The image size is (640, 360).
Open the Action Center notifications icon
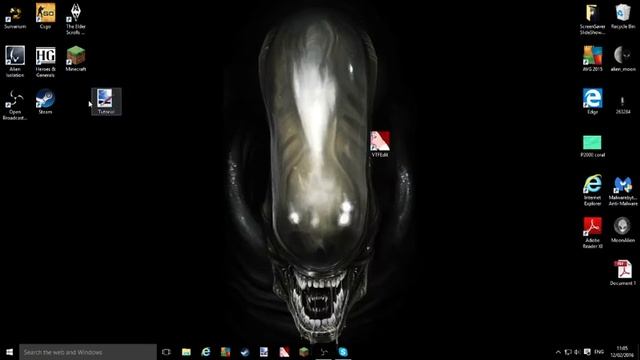point(587,352)
